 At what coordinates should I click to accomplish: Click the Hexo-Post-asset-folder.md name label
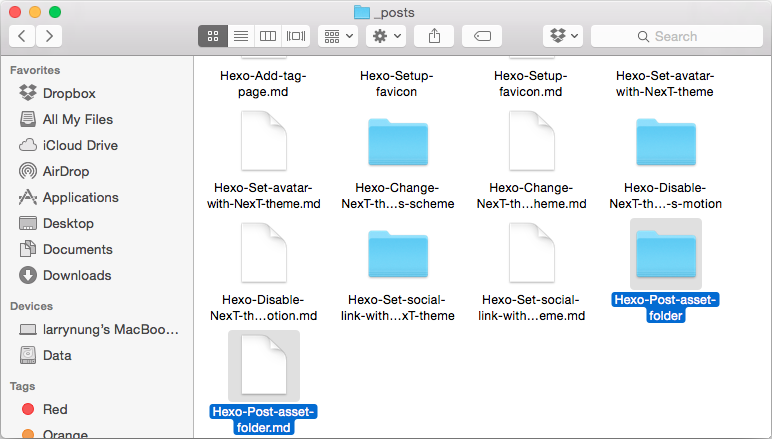[264, 419]
